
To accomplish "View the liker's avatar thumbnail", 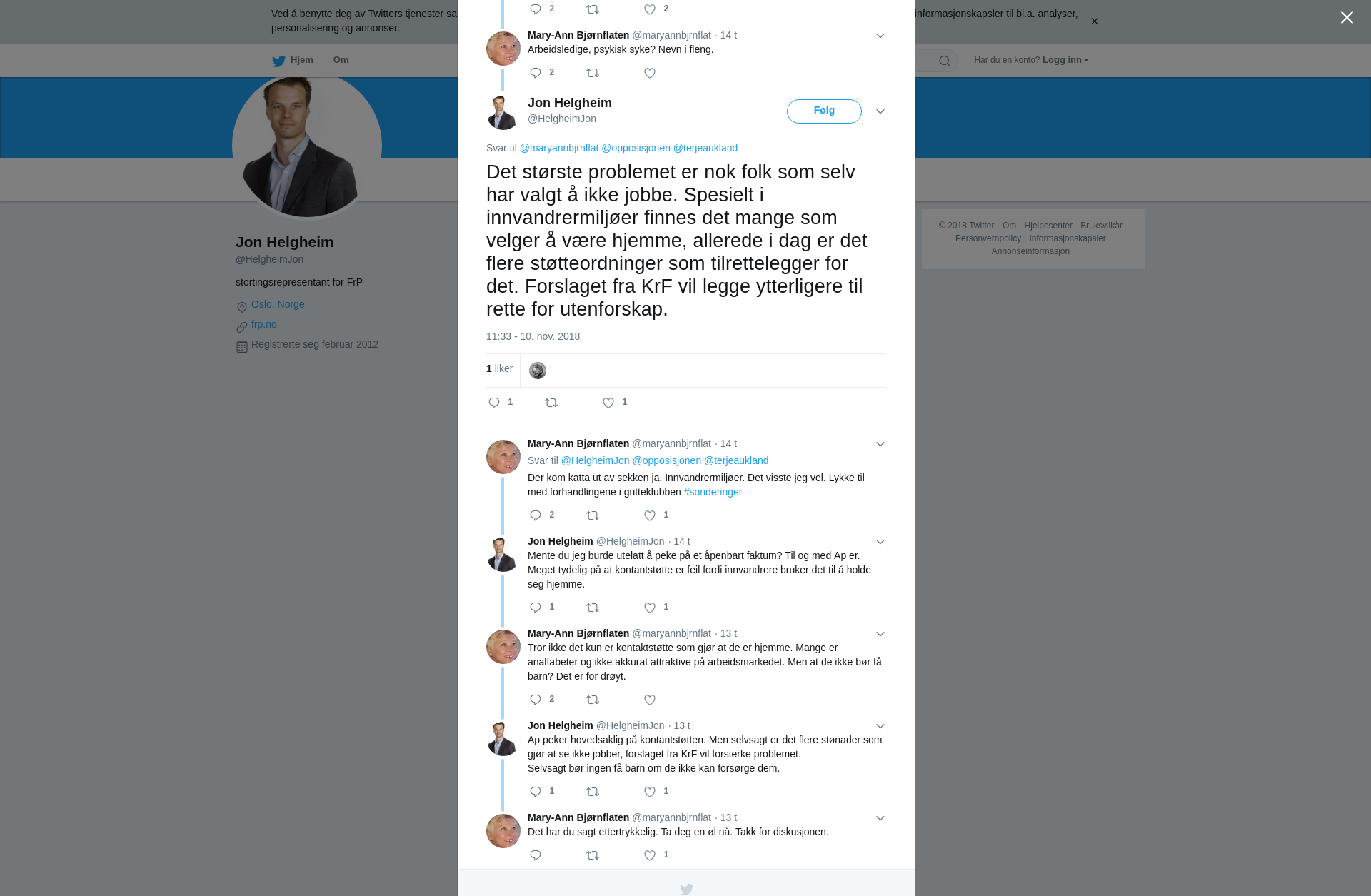I will [x=538, y=371].
